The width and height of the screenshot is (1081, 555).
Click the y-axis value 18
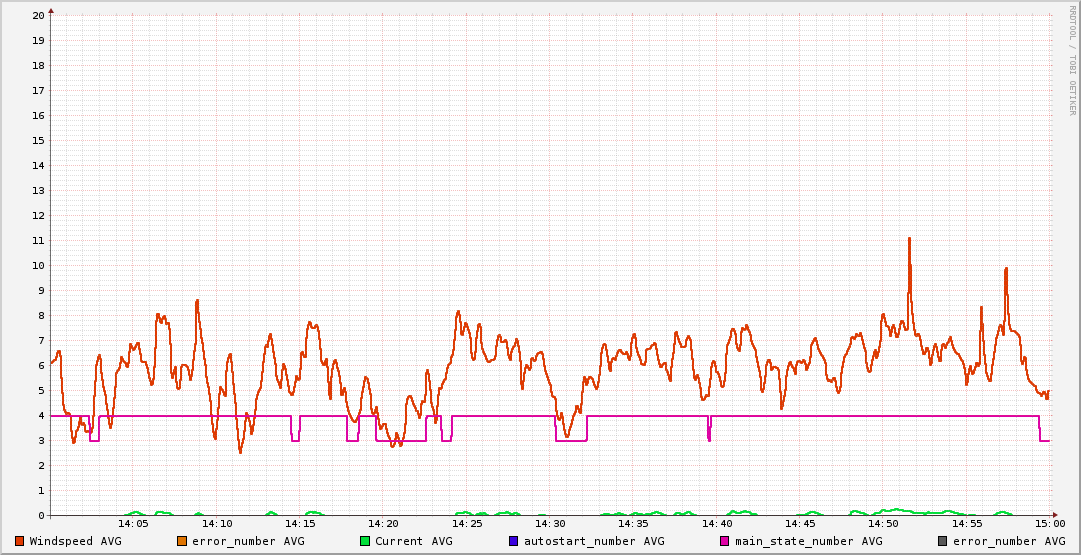[x=39, y=65]
